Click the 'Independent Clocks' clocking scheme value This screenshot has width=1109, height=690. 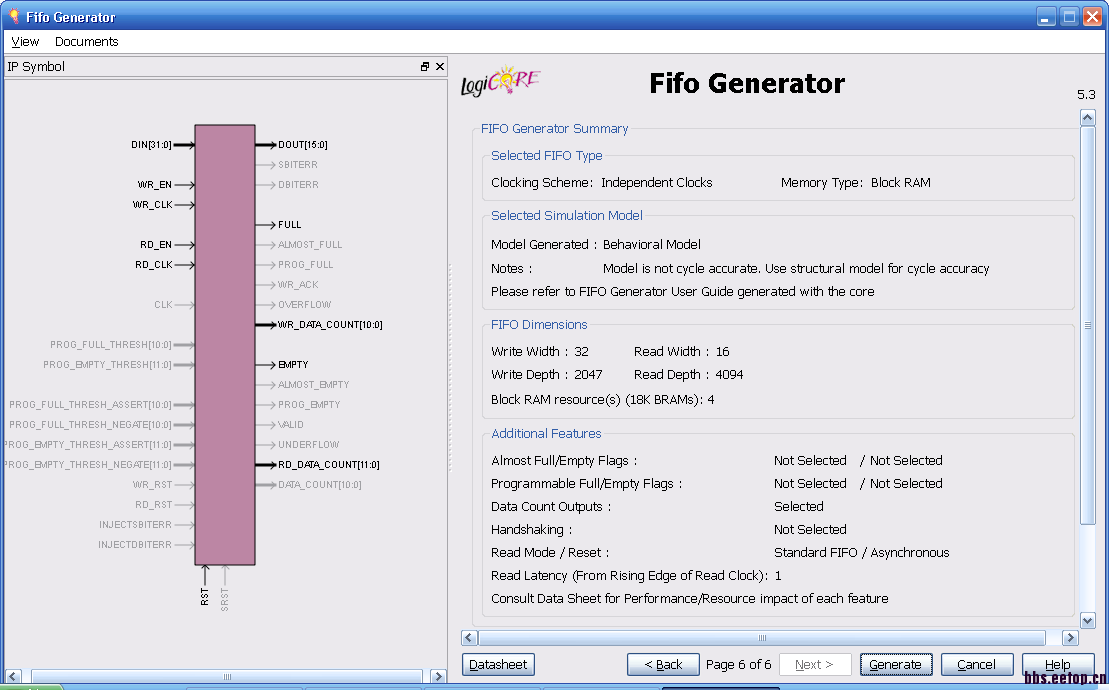(x=656, y=182)
